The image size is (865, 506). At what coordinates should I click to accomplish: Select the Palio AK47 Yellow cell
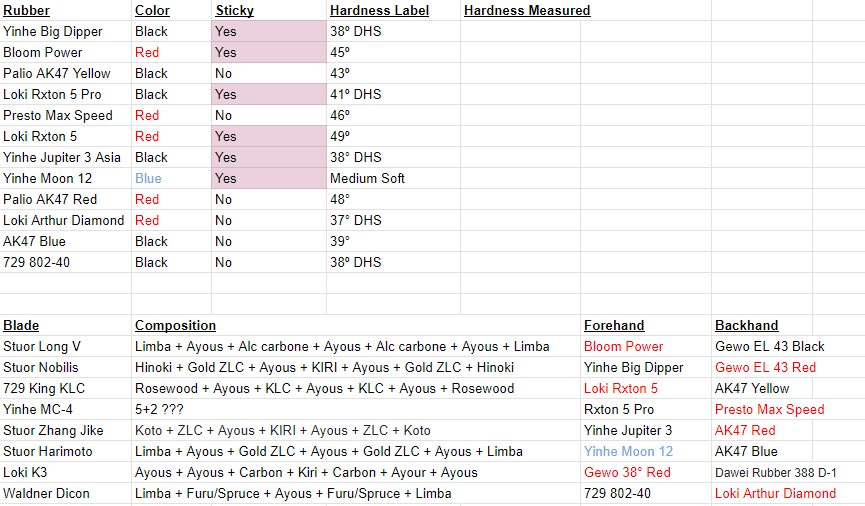click(66, 73)
